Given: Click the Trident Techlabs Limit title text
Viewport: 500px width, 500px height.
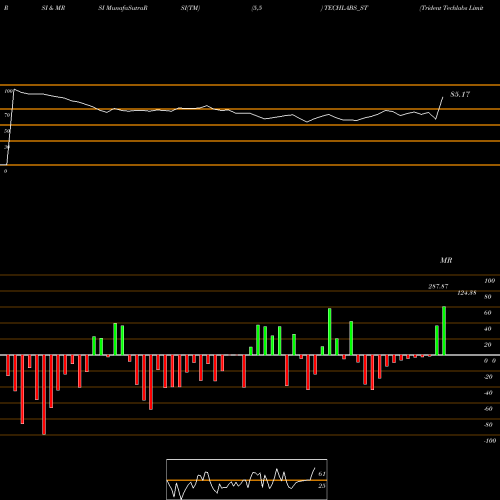Looking at the screenshot, I should (x=451, y=8).
